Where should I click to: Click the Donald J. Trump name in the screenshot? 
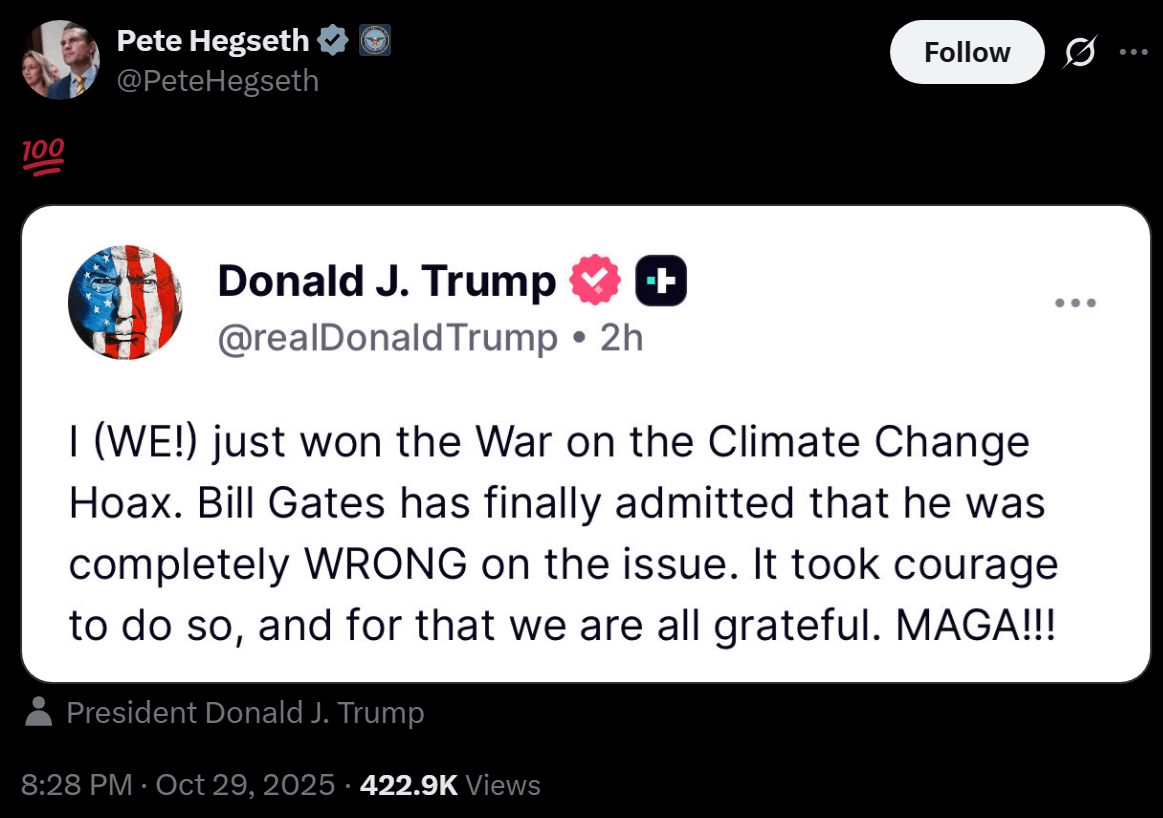[x=386, y=282]
